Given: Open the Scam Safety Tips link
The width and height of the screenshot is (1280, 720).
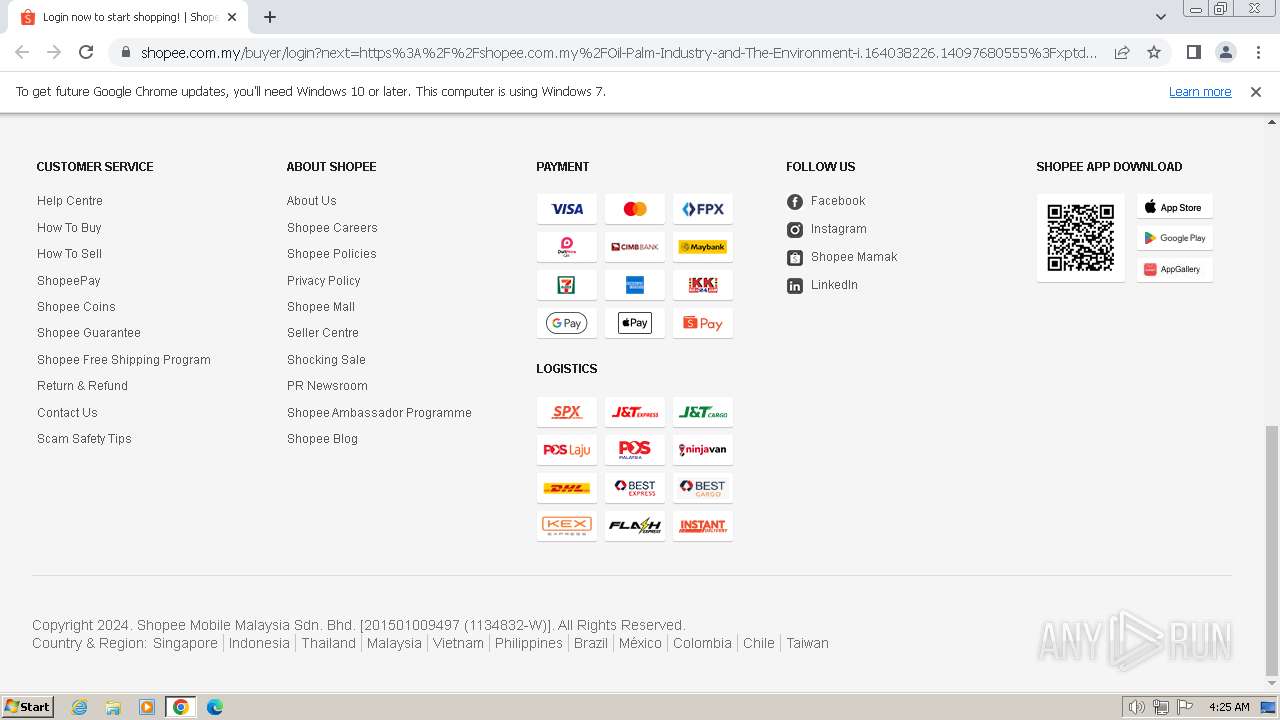Looking at the screenshot, I should tap(84, 439).
